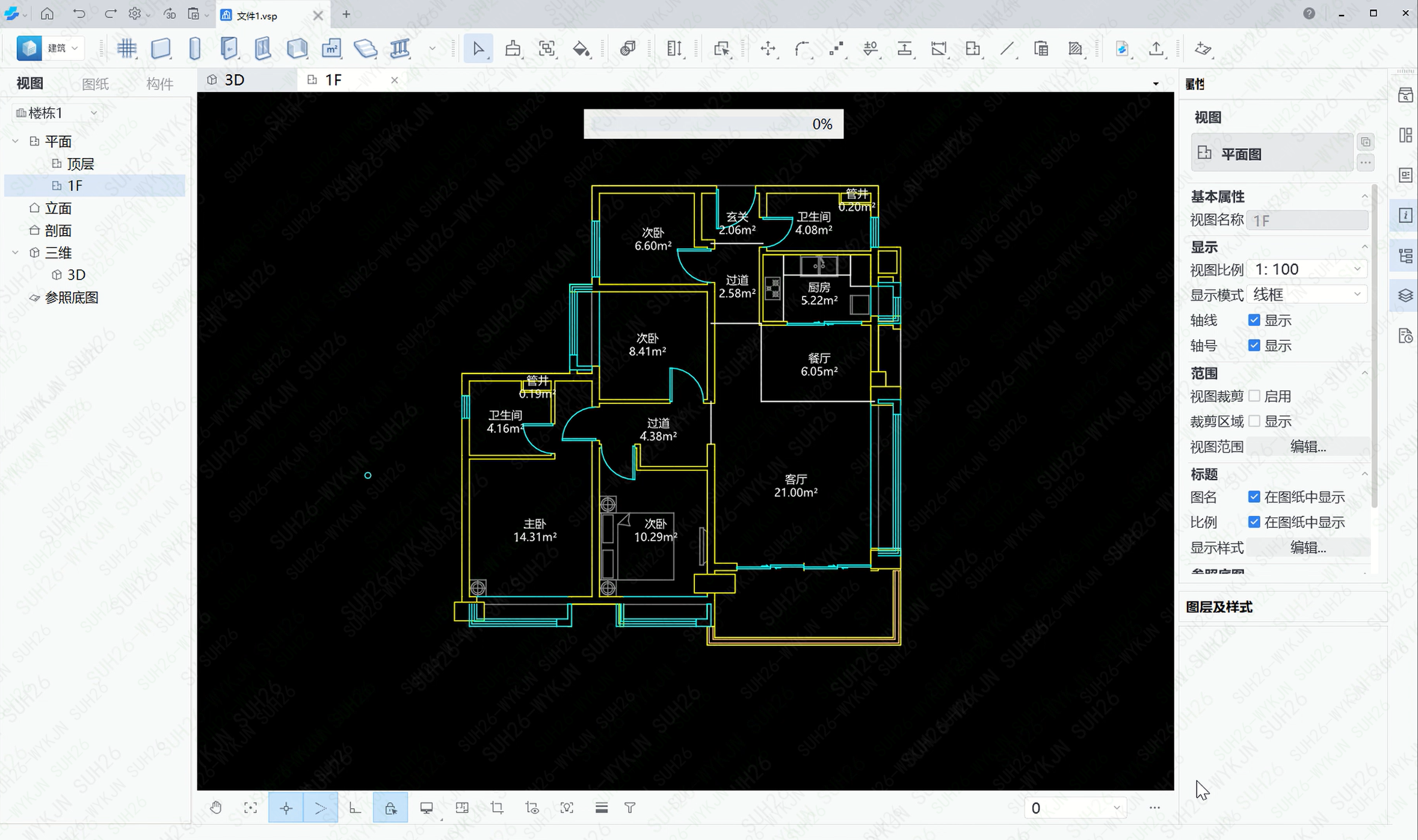
Task: Open the 显示模式 线框 dropdown
Action: 1307,295
